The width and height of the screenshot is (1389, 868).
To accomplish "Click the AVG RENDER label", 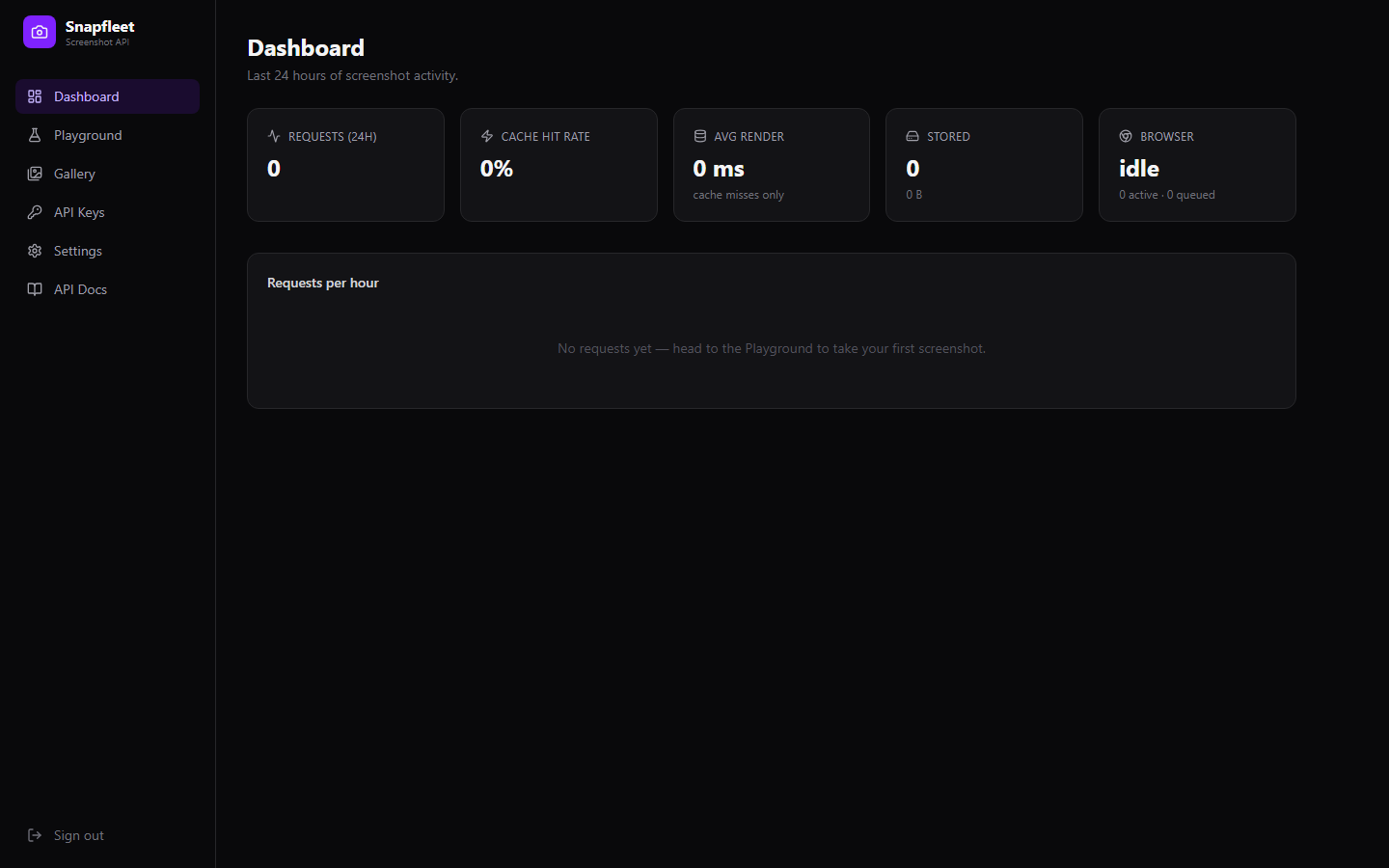I will pyautogui.click(x=749, y=137).
